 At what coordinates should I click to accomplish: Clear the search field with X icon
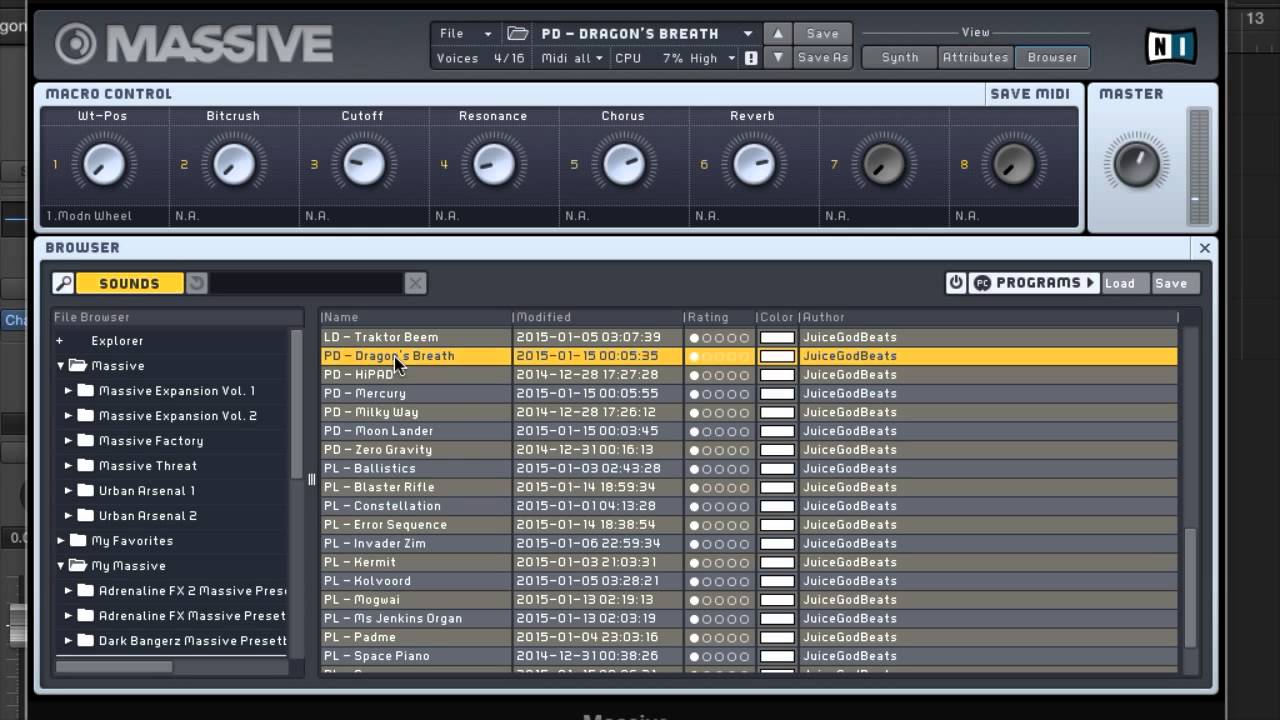pos(415,284)
